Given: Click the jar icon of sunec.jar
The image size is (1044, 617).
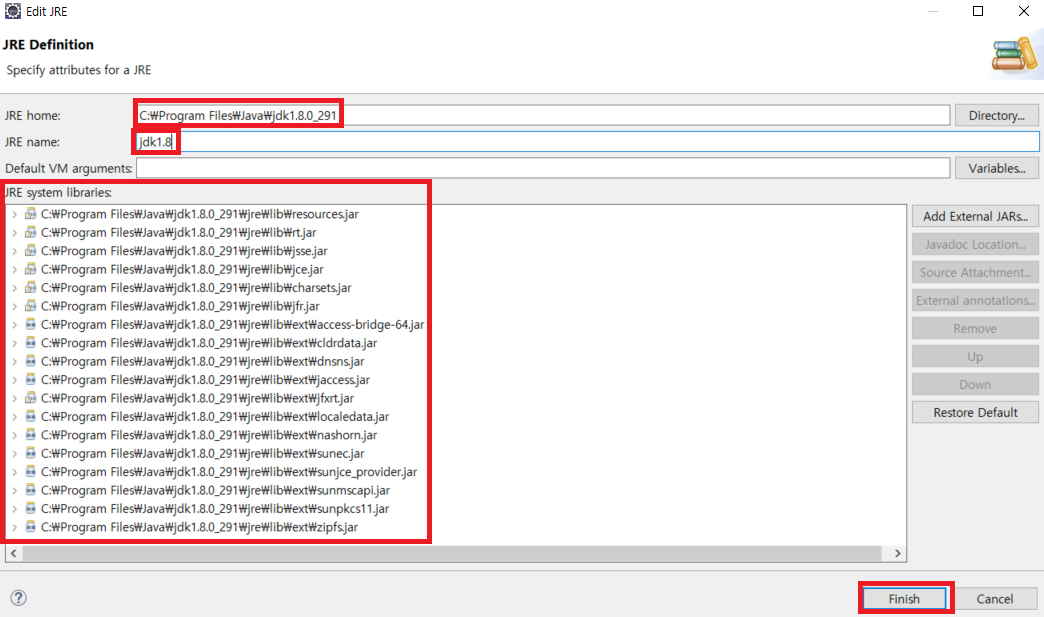Looking at the screenshot, I should 31,453.
